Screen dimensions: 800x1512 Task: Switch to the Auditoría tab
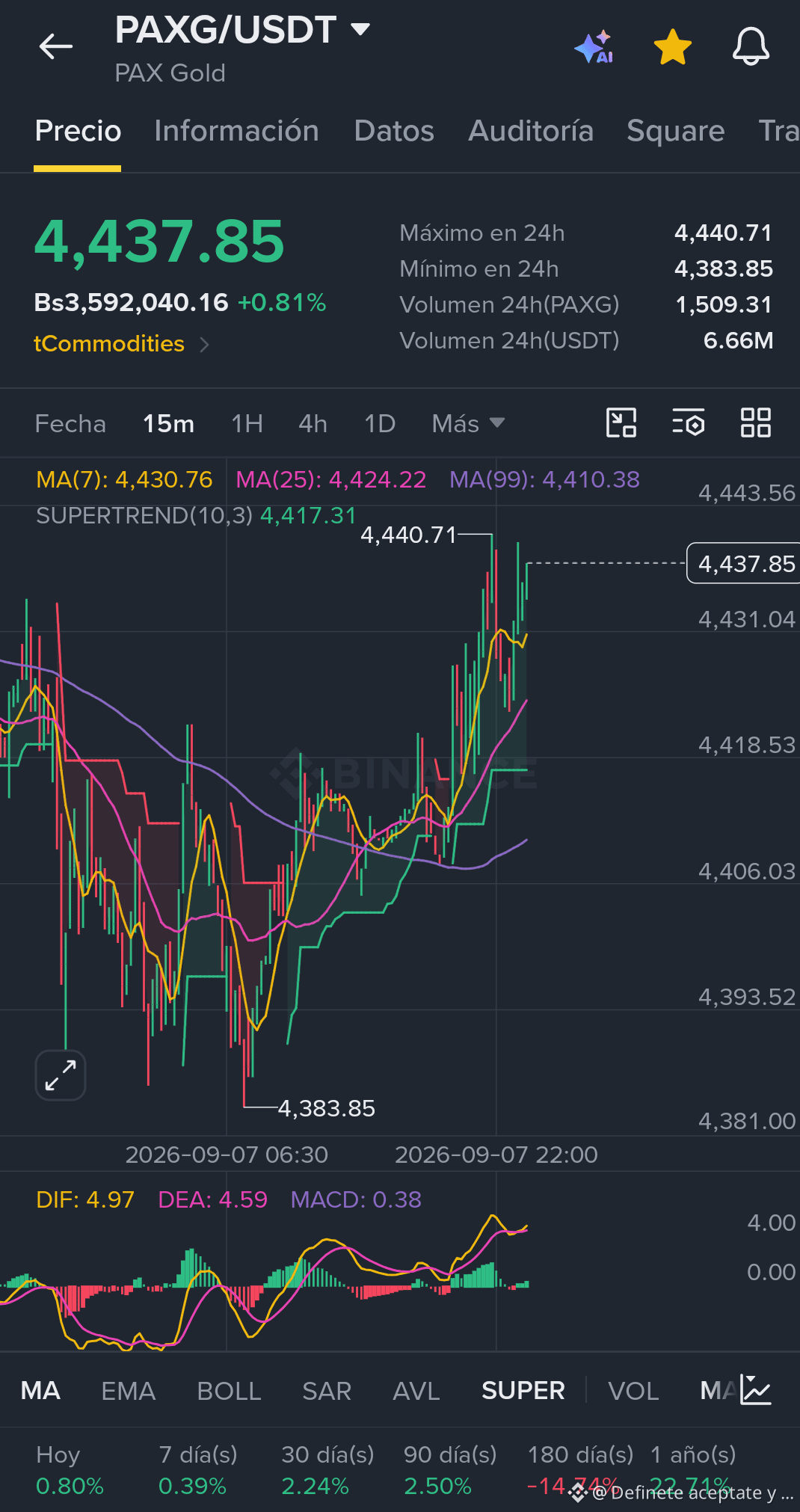pos(531,131)
